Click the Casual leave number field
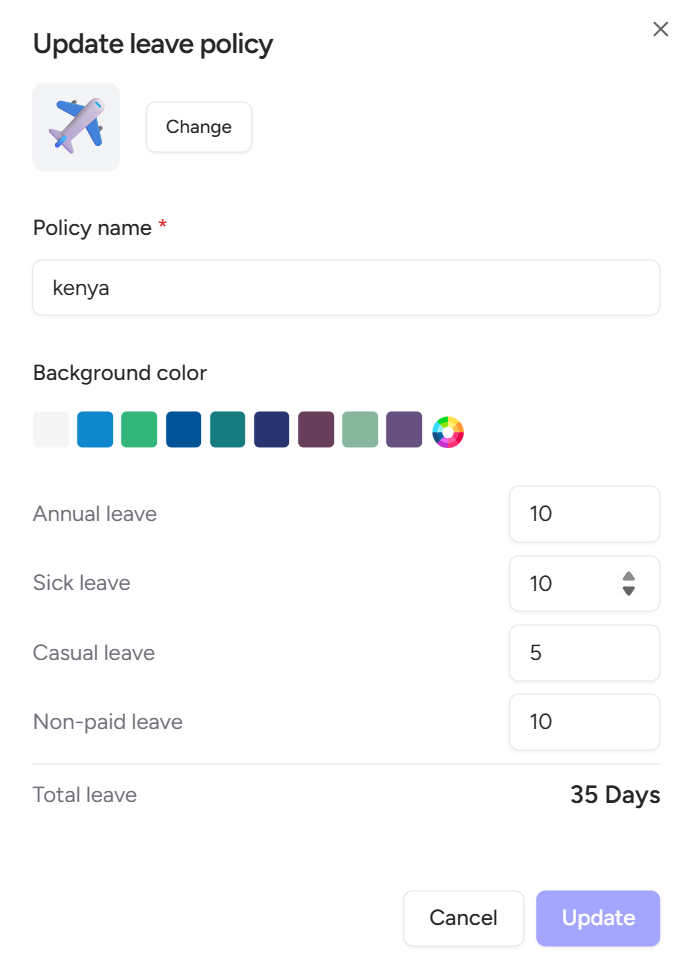The width and height of the screenshot is (689, 976). tap(584, 653)
